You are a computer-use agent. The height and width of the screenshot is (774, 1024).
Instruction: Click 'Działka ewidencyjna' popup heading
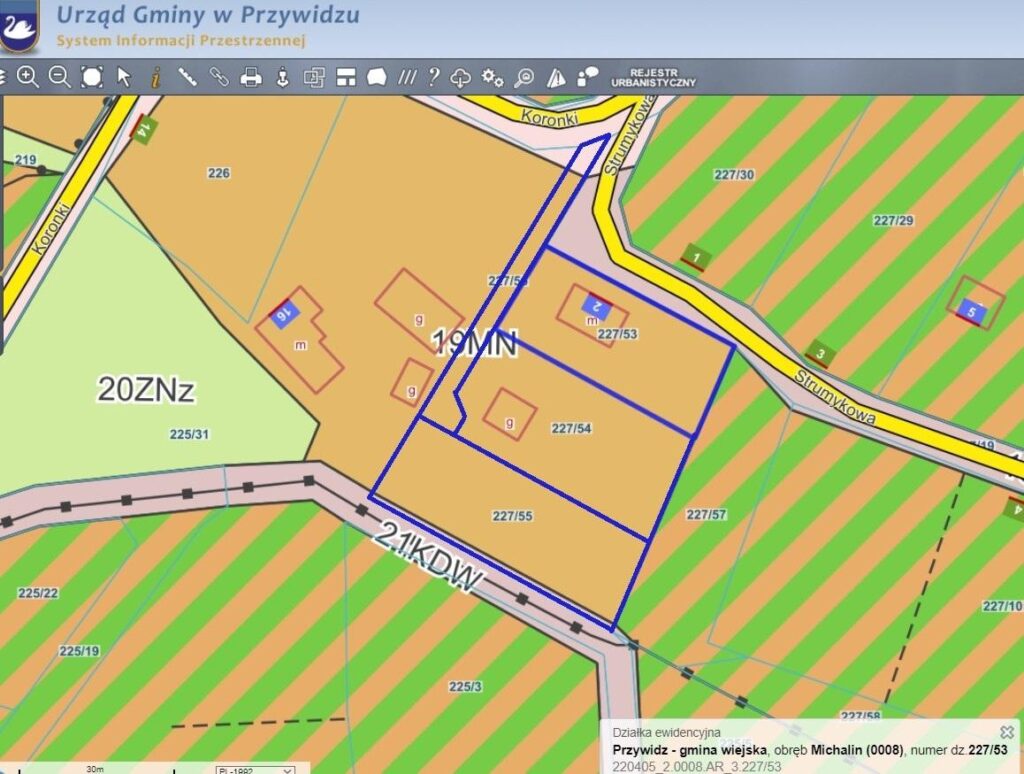point(666,733)
